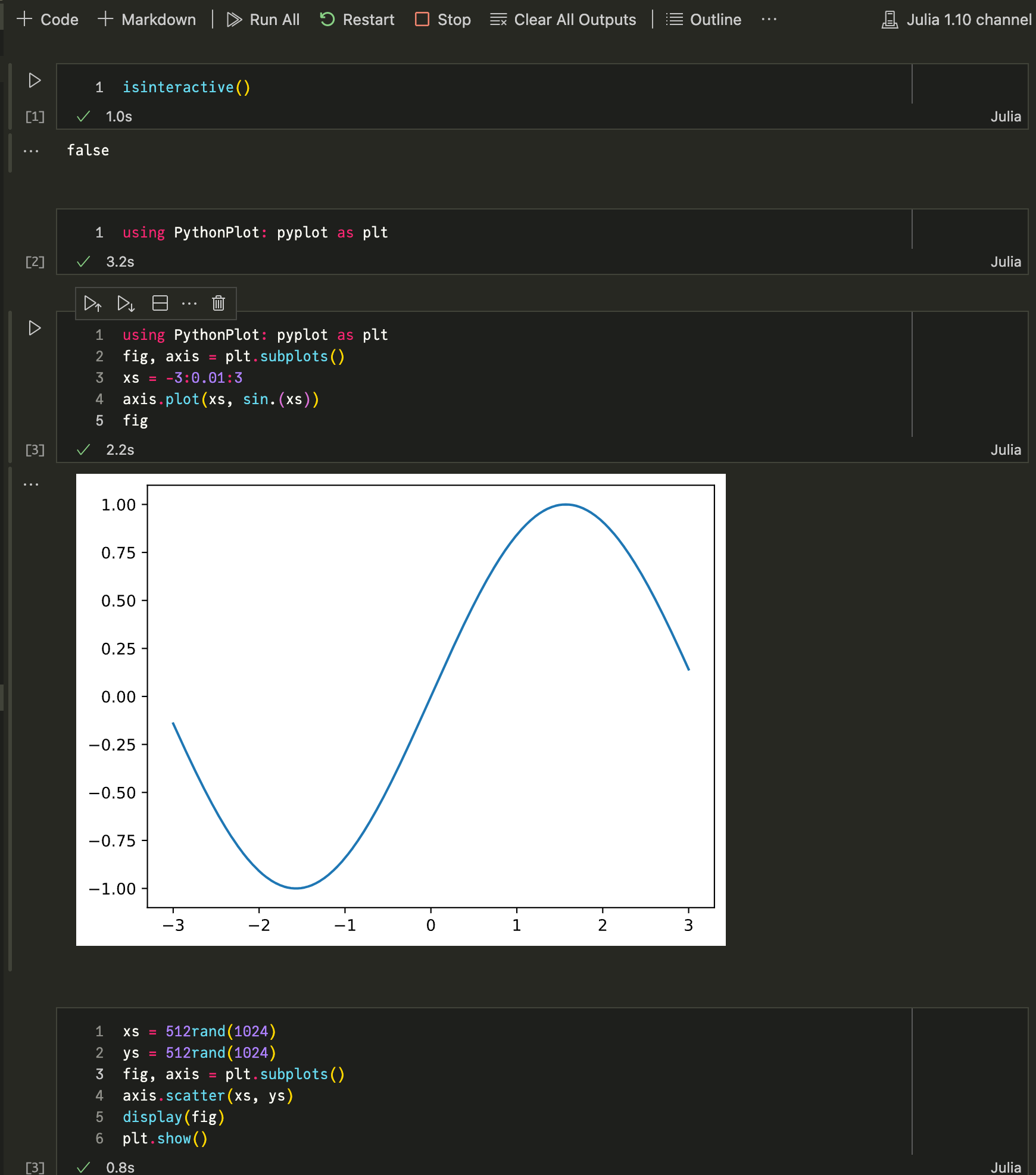Screen dimensions: 1036x1175
Task: Click the 'ys = 512rand(1024)' code line
Action: (199, 1053)
